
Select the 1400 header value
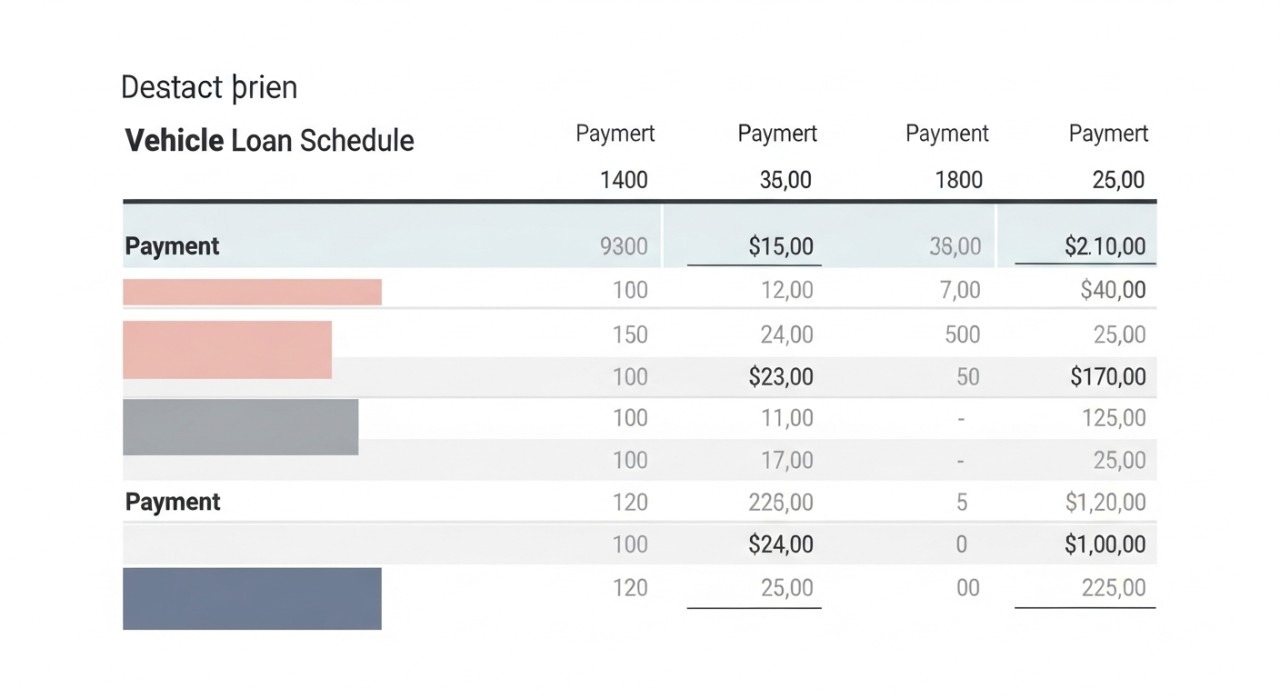(624, 180)
